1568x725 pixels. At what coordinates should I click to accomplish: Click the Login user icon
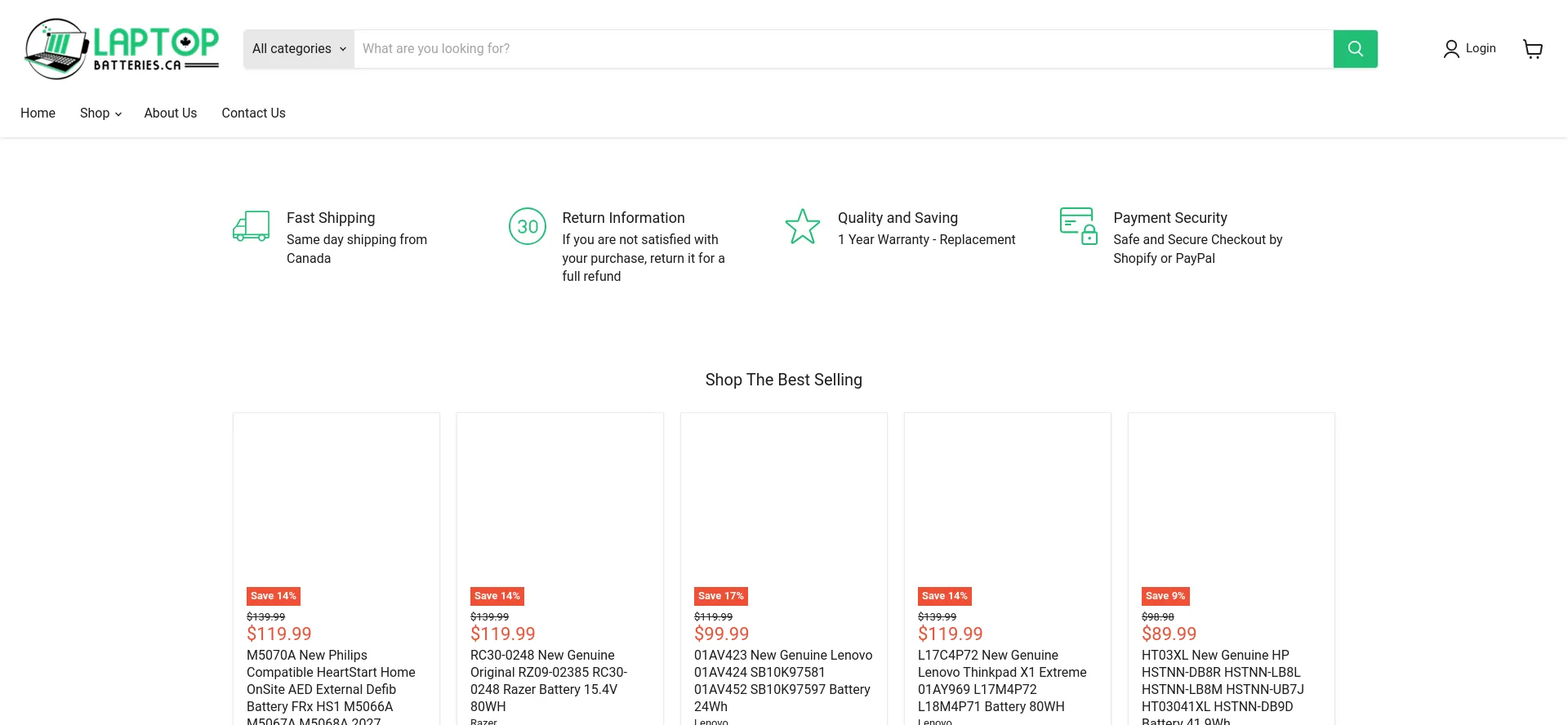[x=1451, y=49]
